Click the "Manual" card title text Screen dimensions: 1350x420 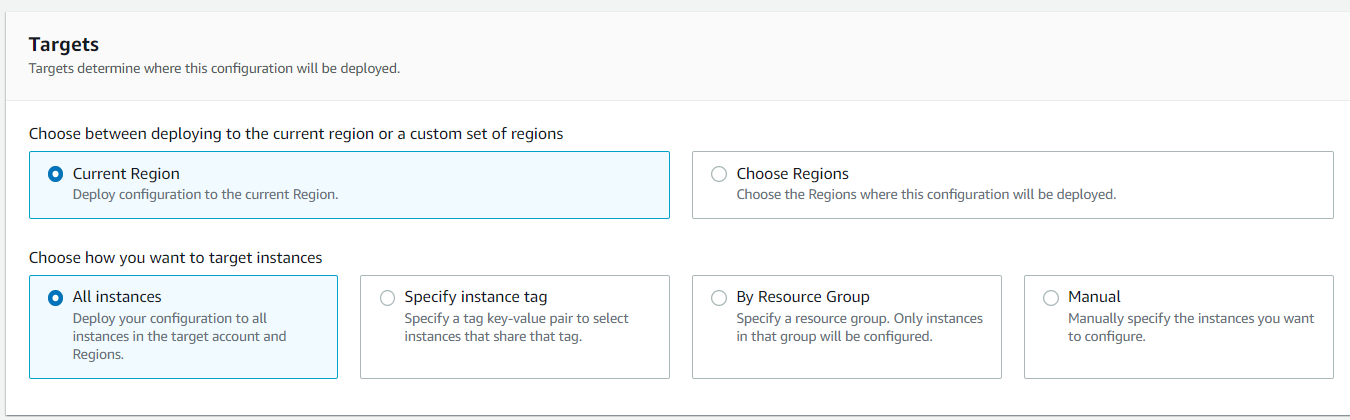[1094, 297]
